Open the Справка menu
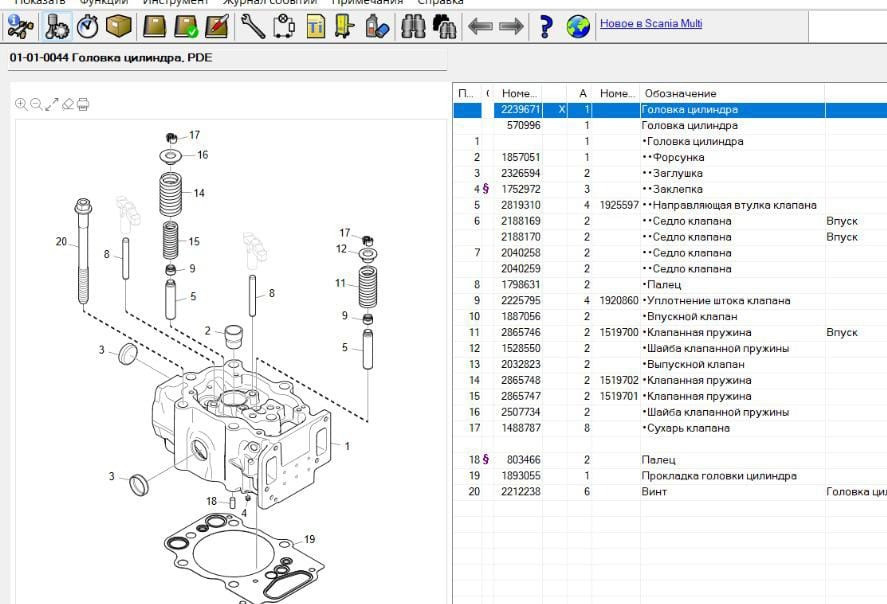 pos(440,2)
